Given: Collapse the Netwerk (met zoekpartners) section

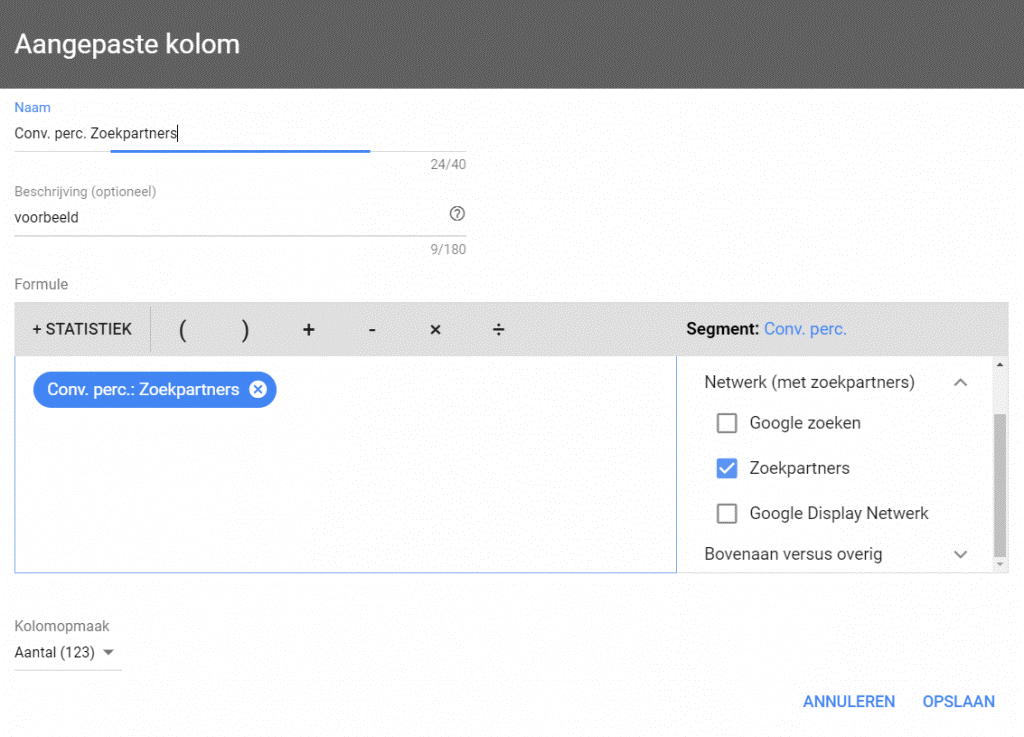Looking at the screenshot, I should coord(960,382).
